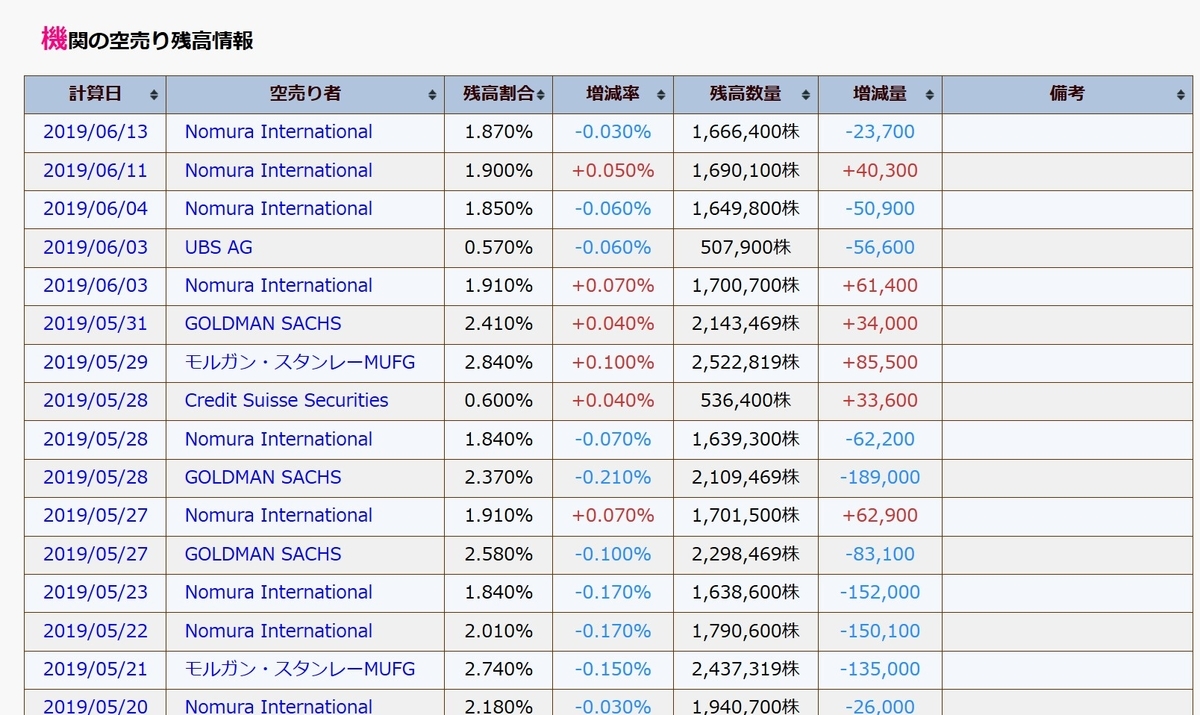Open GOLDMAN SACHS link for 2019/05/31
Image resolution: width=1200 pixels, height=715 pixels.
click(263, 324)
